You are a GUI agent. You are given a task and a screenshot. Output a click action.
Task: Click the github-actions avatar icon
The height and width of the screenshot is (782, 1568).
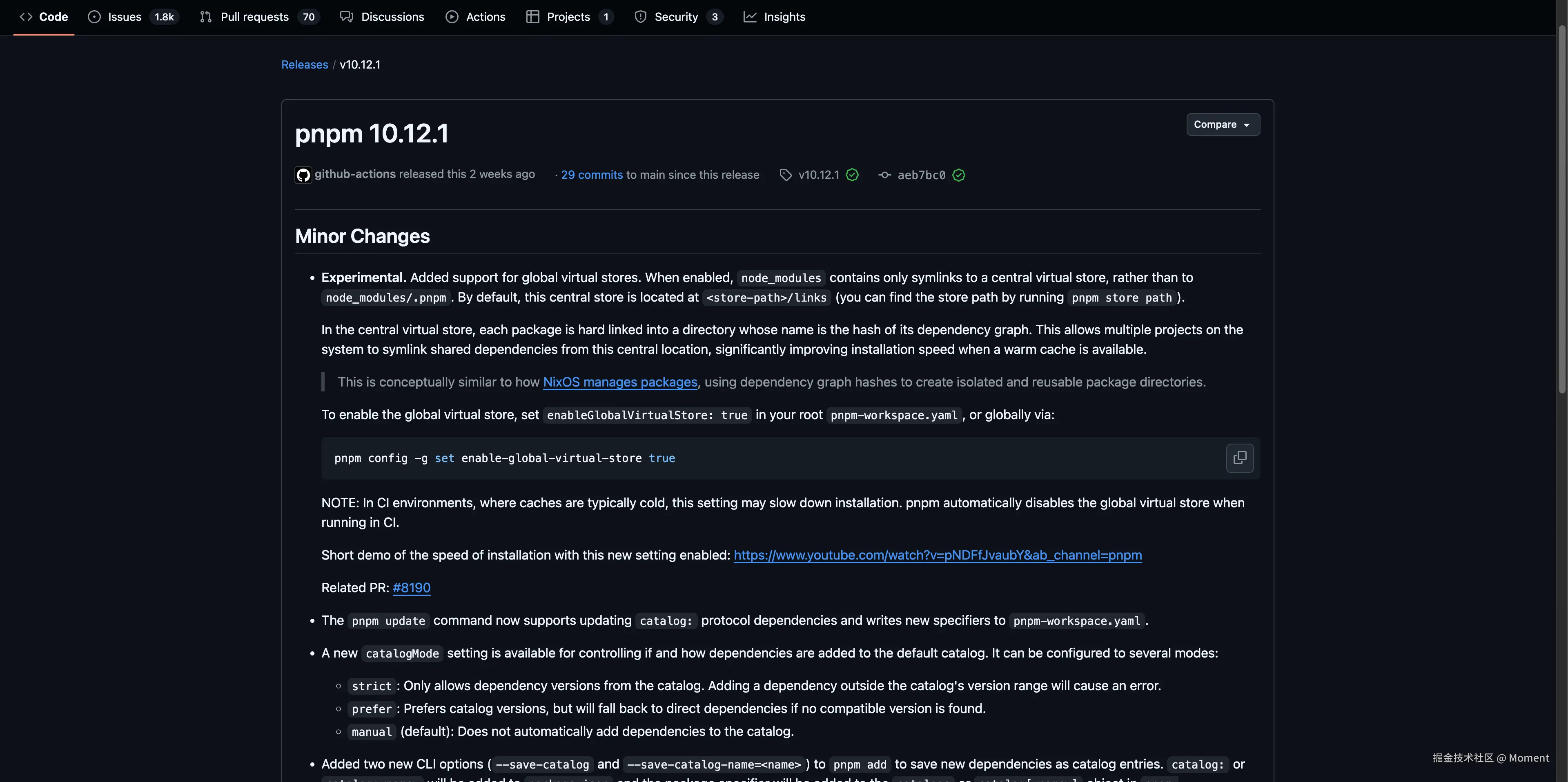pyautogui.click(x=303, y=175)
